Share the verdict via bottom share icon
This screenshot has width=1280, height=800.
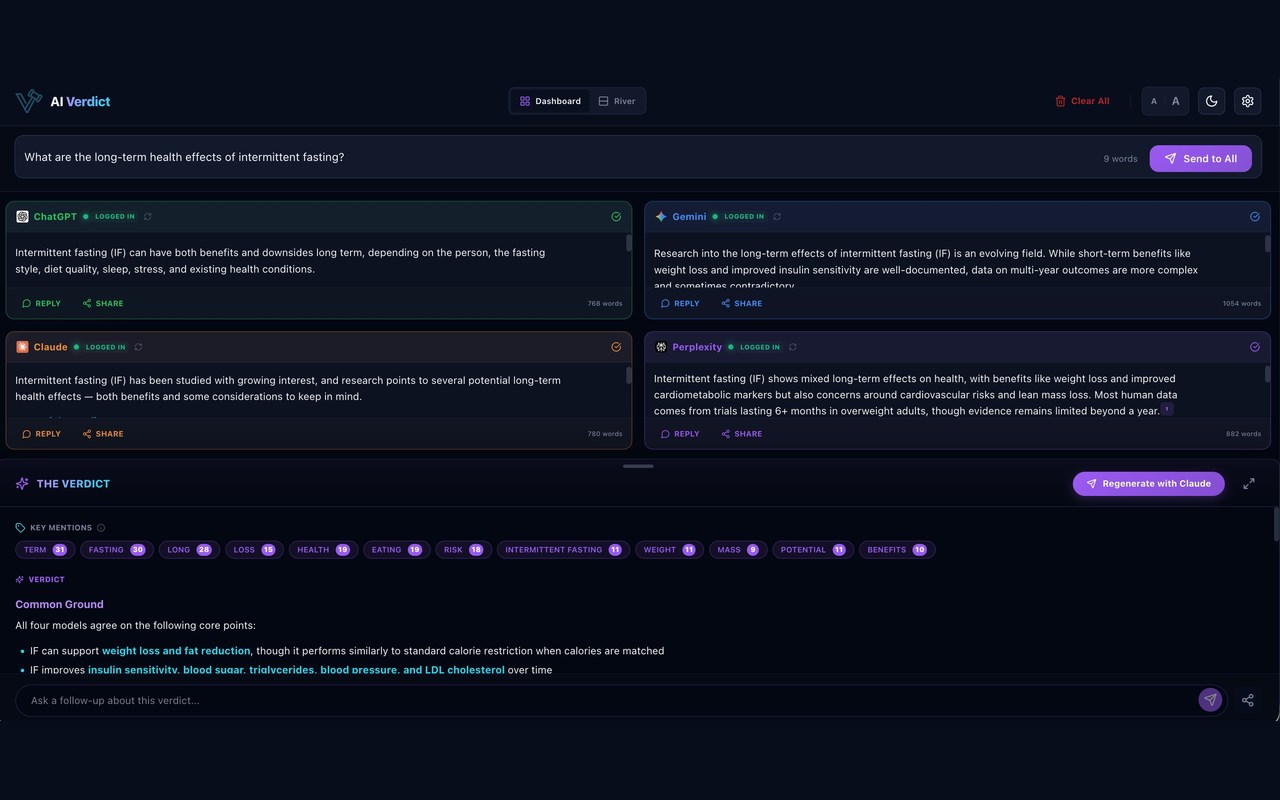pos(1247,700)
